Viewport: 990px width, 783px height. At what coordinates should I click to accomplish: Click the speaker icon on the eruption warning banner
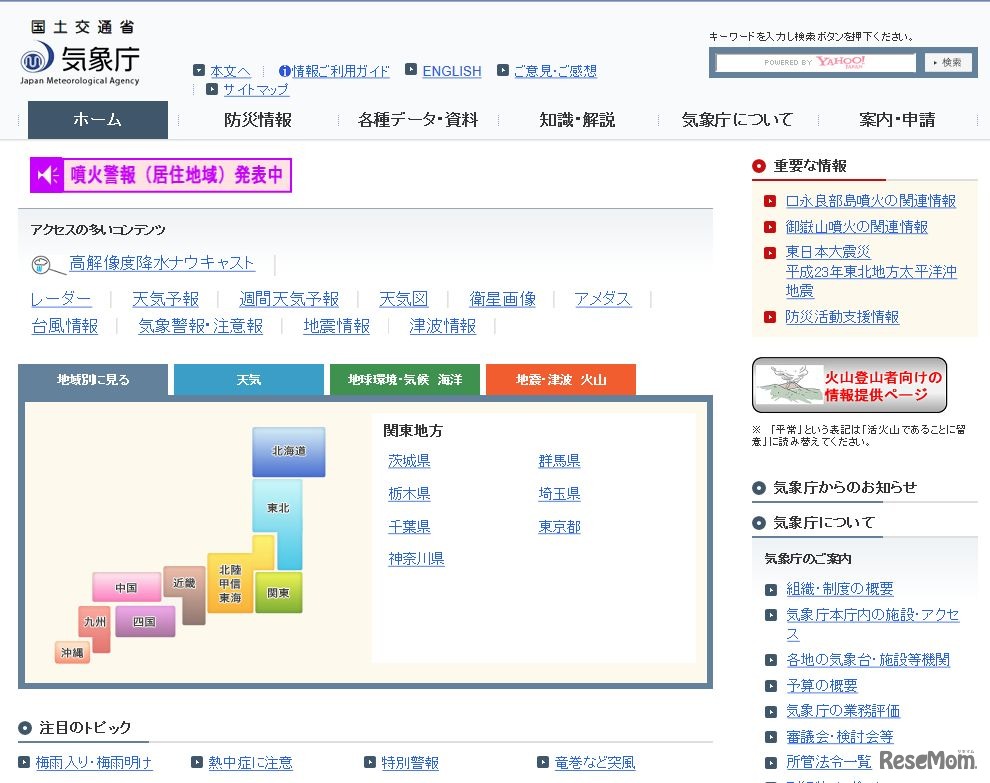(x=44, y=175)
